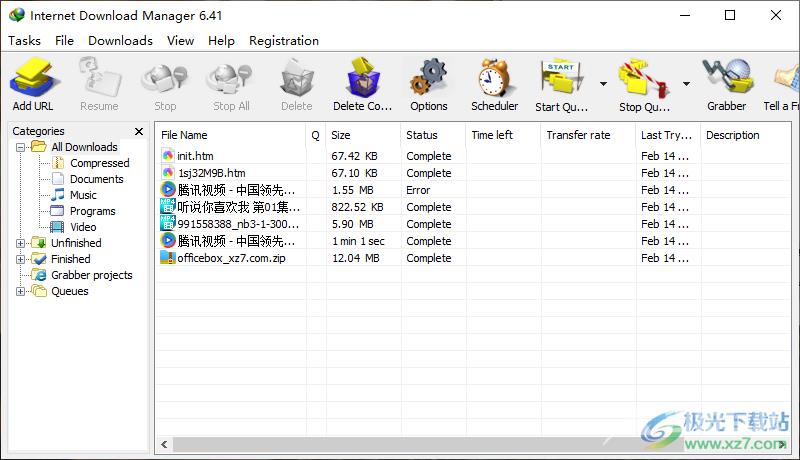The width and height of the screenshot is (800, 460).
Task: Click the Description column header
Action: tap(745, 135)
